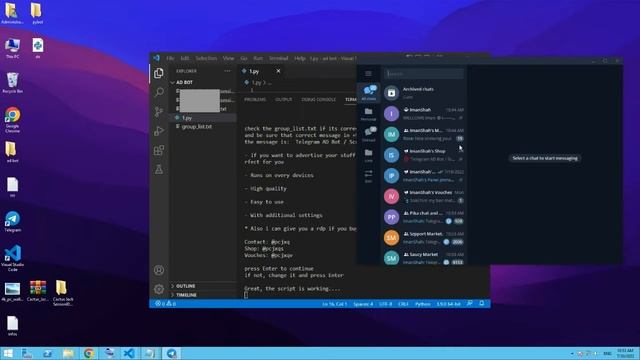Open Source Control view in VS Code
The height and width of the screenshot is (360, 640).
click(159, 111)
